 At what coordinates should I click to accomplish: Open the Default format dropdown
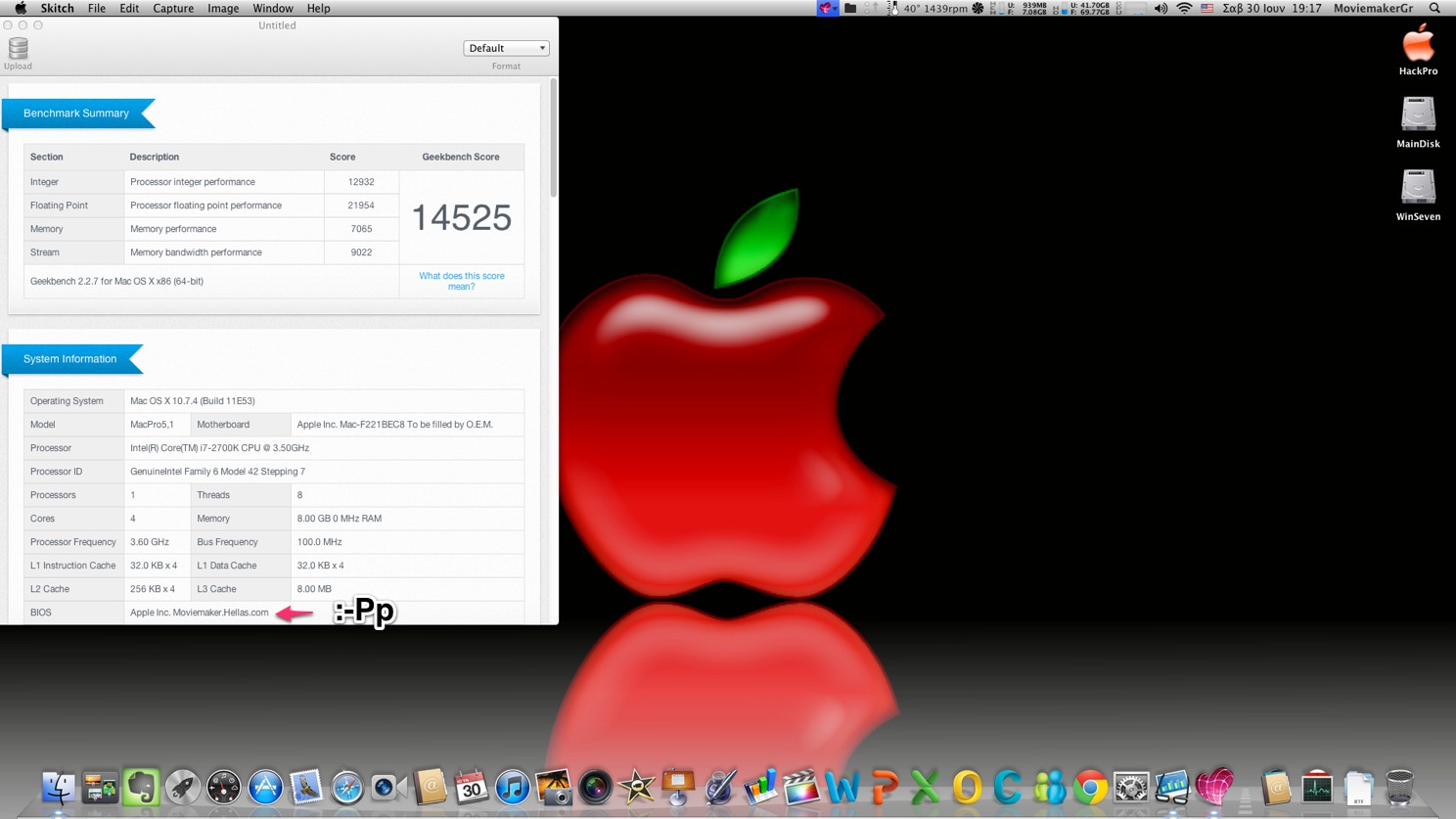coord(506,48)
